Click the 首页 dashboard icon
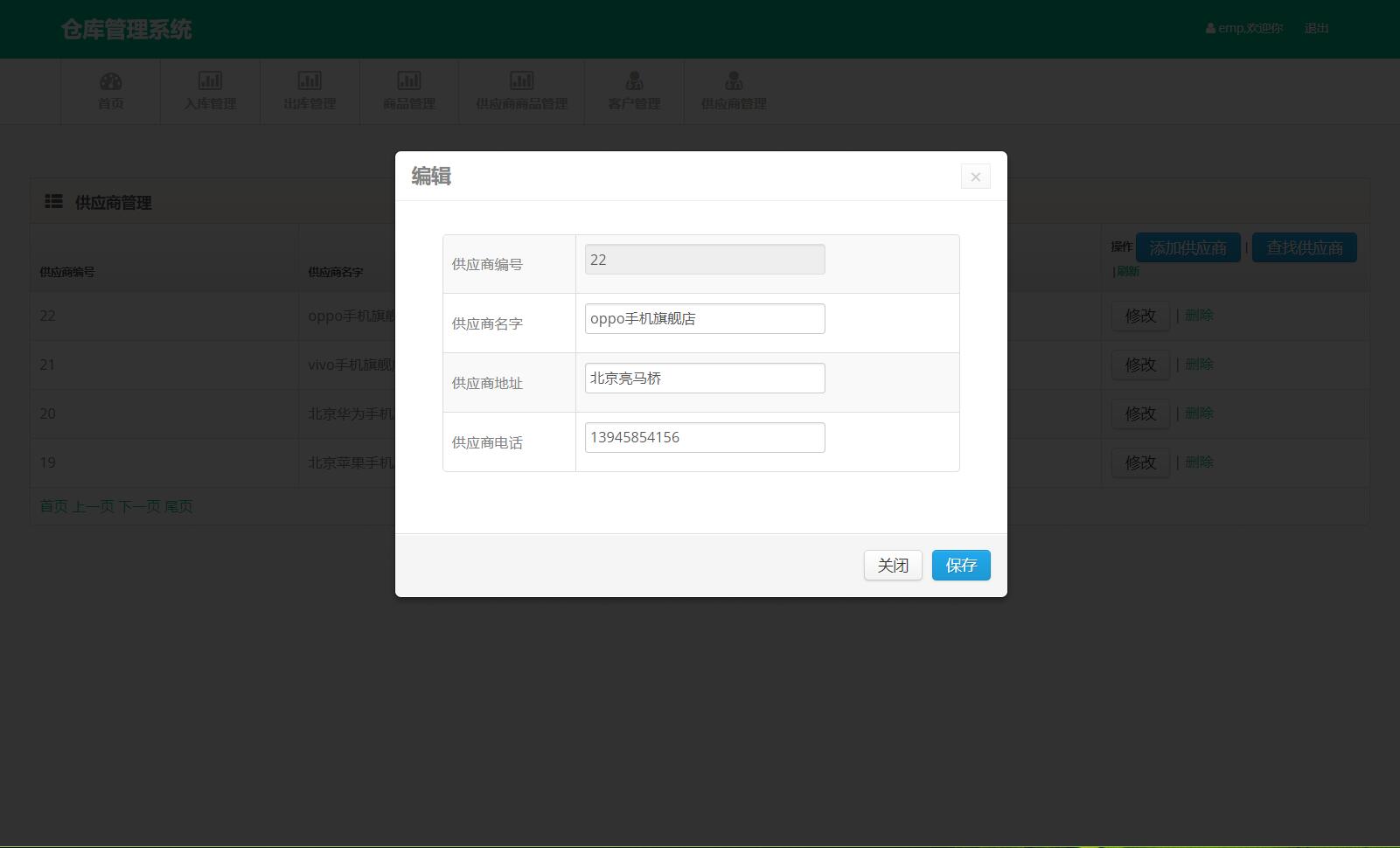This screenshot has width=1400, height=848. point(111,81)
